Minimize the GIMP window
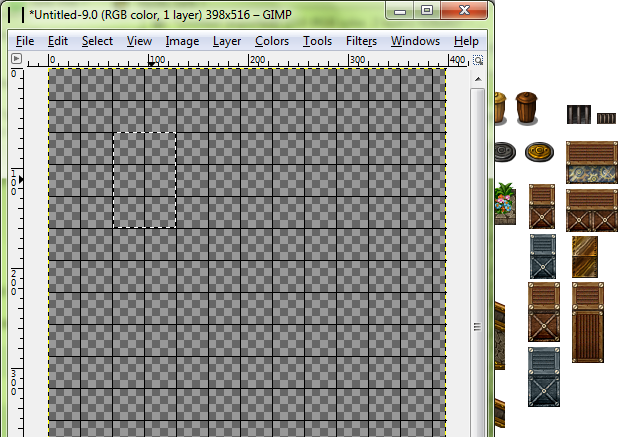The width and height of the screenshot is (626, 437). [400, 12]
